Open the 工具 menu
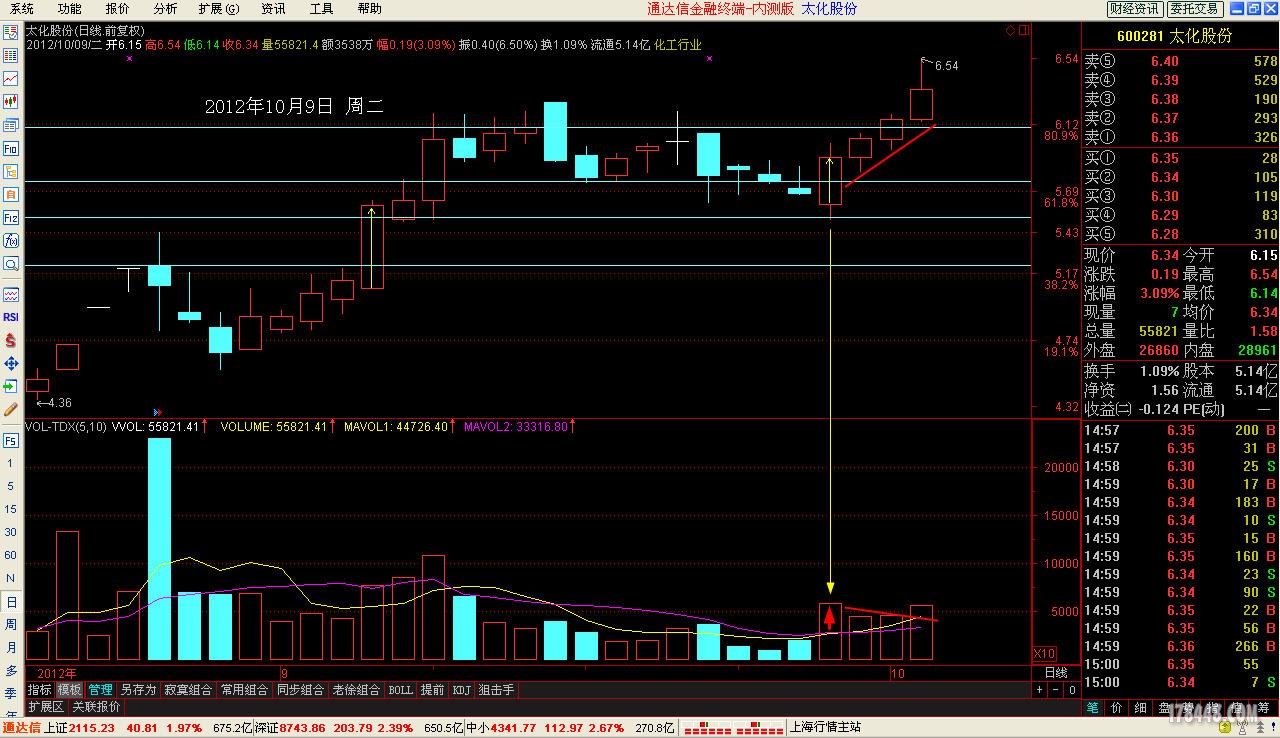 [321, 9]
